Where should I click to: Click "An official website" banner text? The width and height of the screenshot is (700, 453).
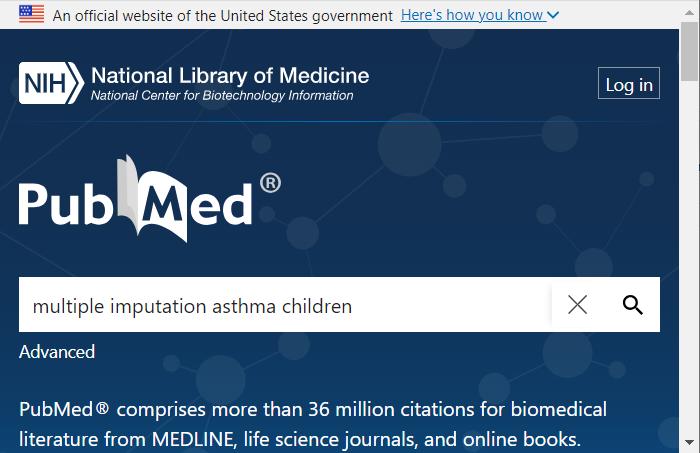click(x=222, y=16)
